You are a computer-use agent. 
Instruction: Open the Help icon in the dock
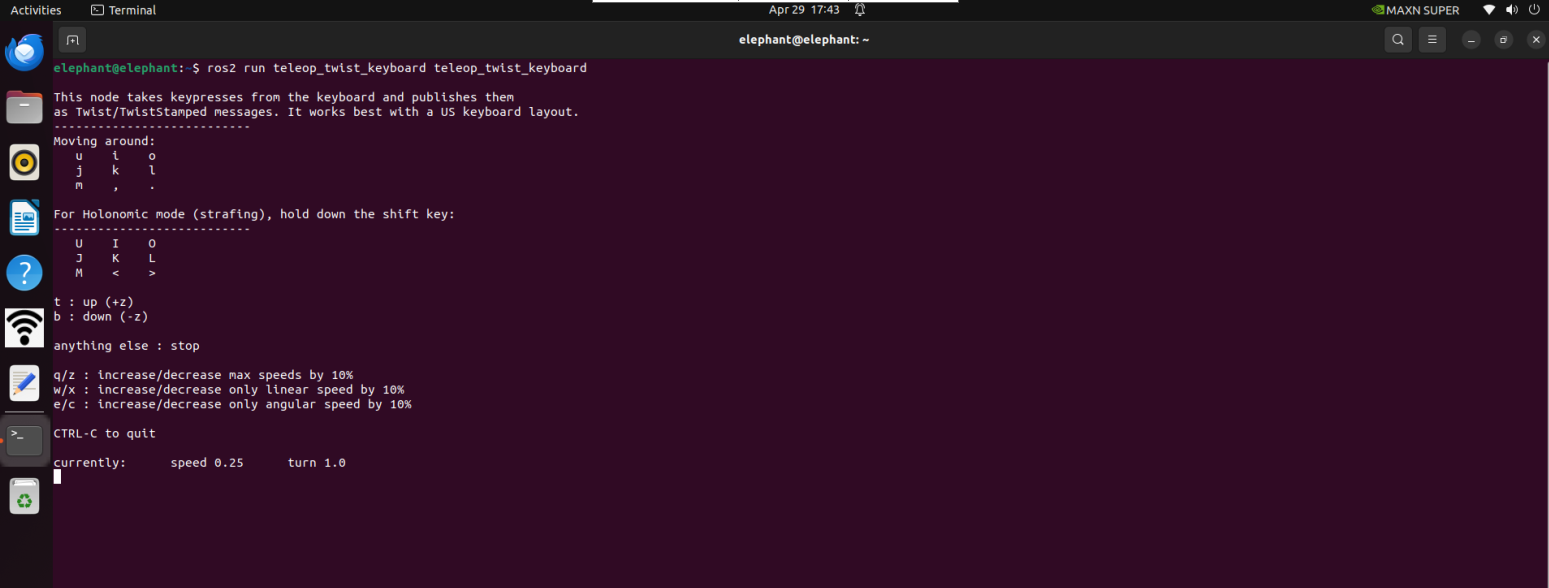coord(24,272)
